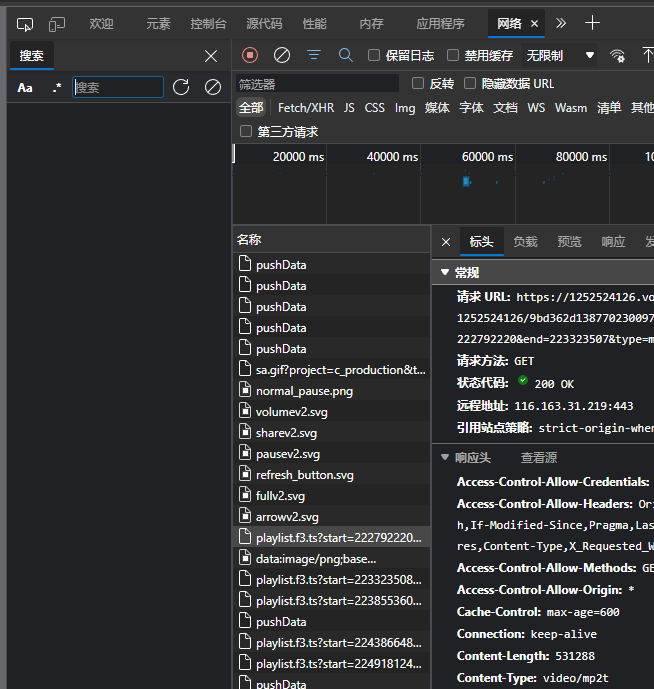654x689 pixels.
Task: Click the network toolbar search magnifier
Action: (346, 55)
